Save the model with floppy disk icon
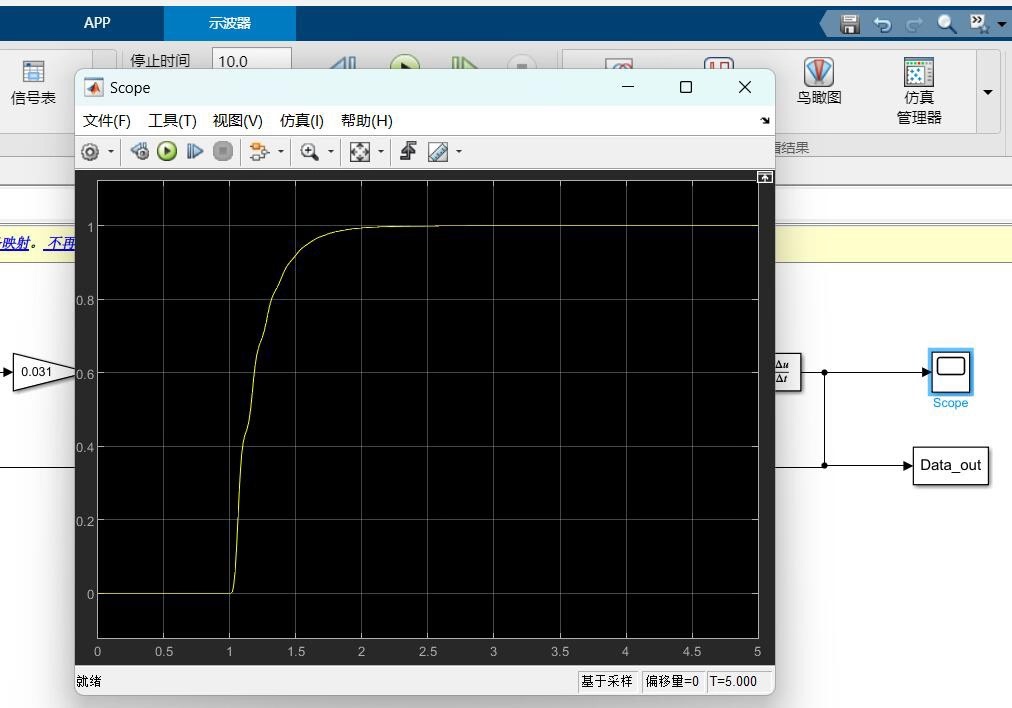Viewport: 1012px width, 708px height. point(850,25)
